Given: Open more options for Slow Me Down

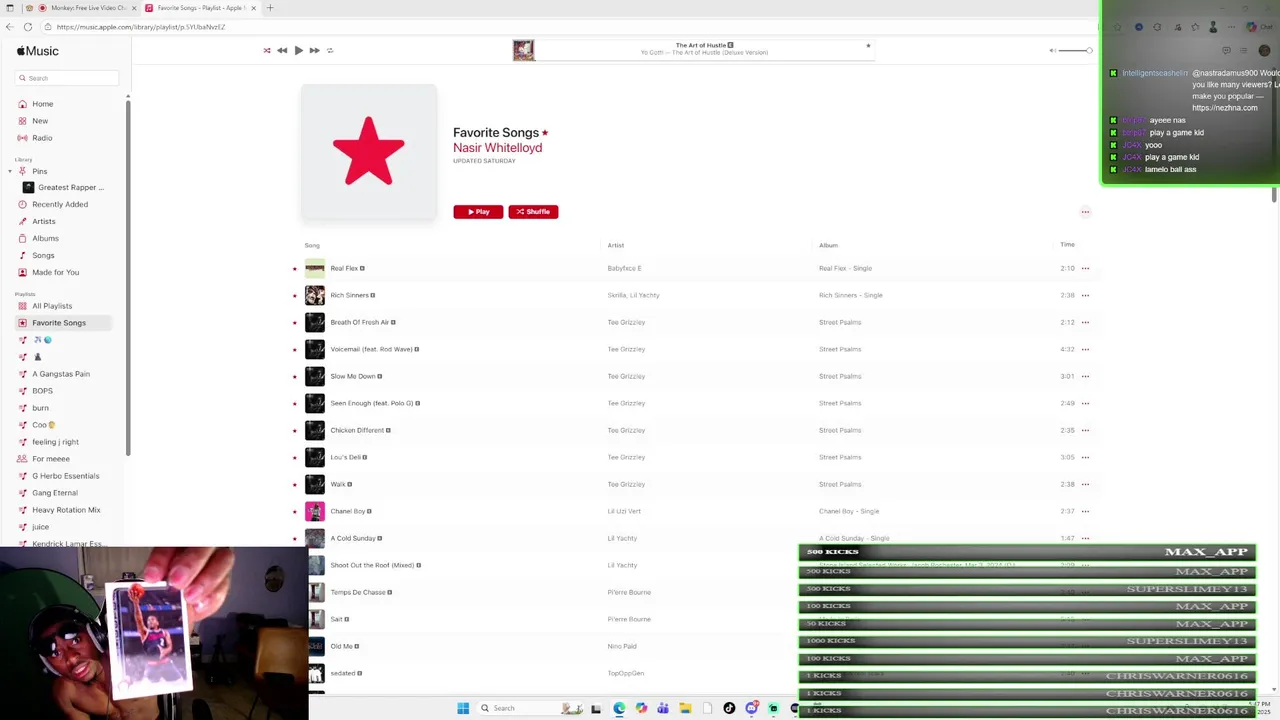Looking at the screenshot, I should coord(1085,377).
